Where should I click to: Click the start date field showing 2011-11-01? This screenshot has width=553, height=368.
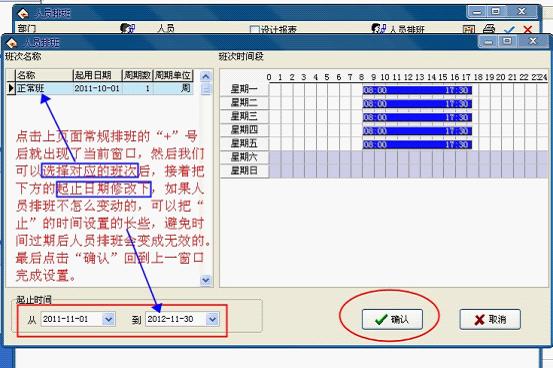coord(72,319)
